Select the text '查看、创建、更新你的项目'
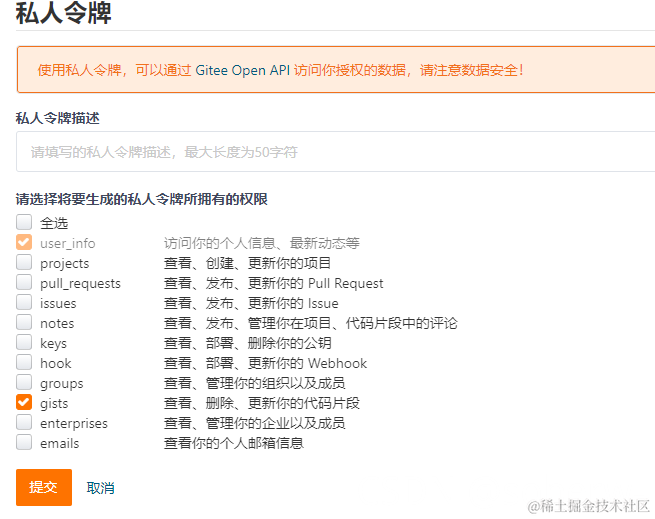655x519 pixels. [x=247, y=263]
